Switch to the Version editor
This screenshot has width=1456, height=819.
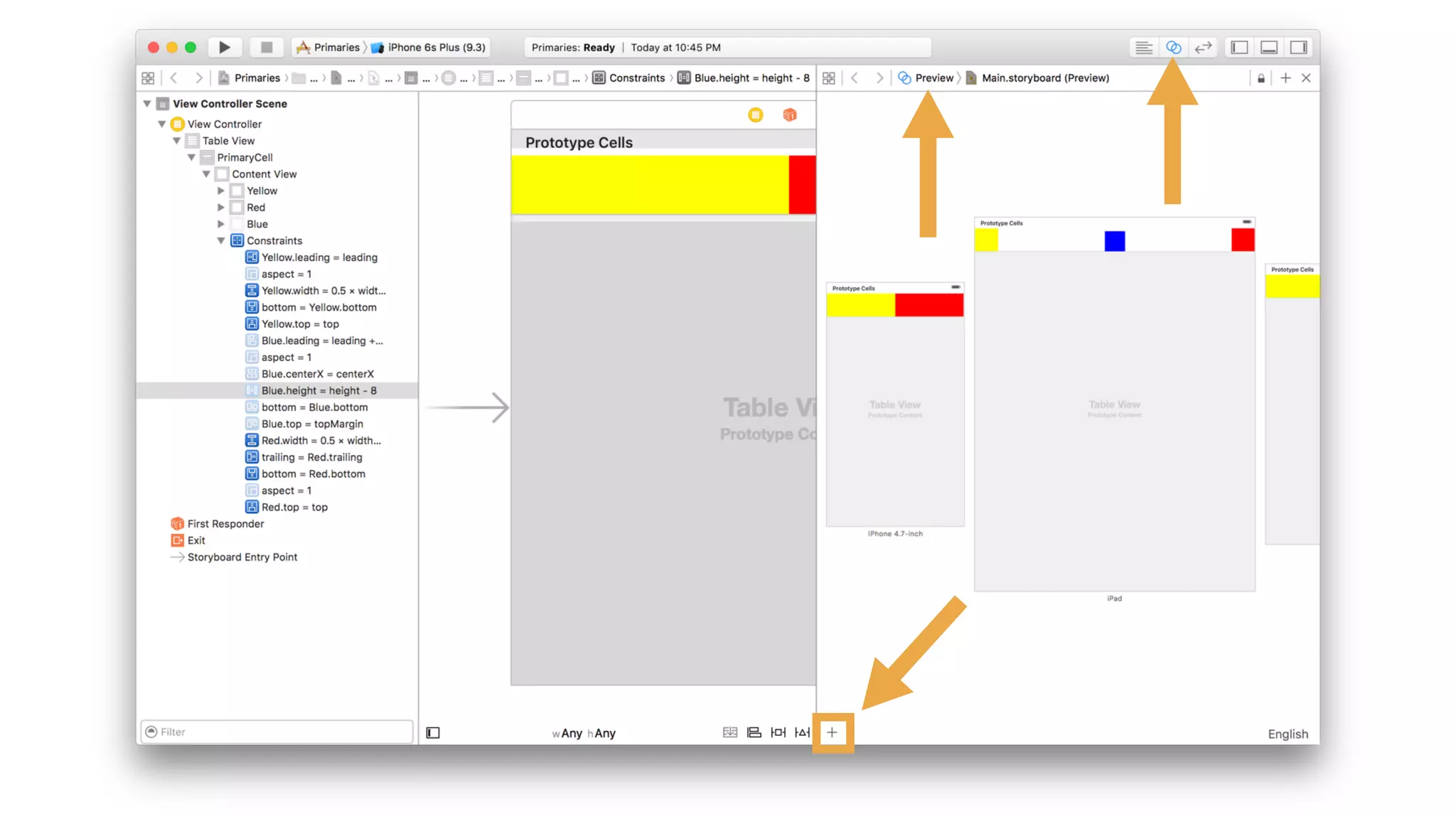pyautogui.click(x=1203, y=48)
